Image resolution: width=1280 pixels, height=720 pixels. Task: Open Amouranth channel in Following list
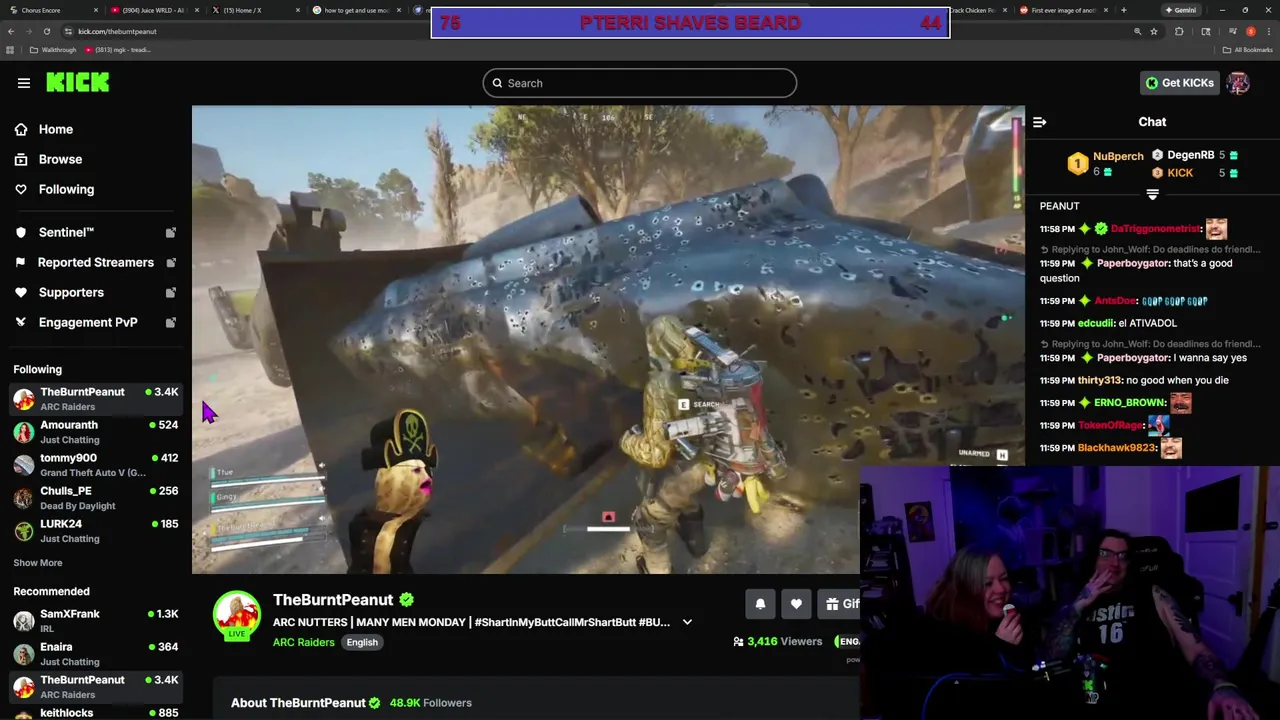click(95, 432)
